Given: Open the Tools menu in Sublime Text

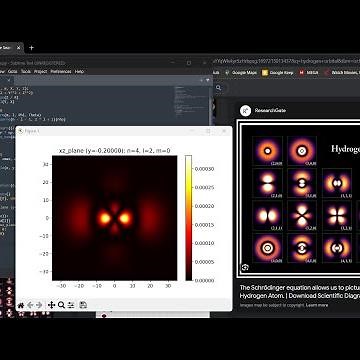Looking at the screenshot, I should [x=26, y=71].
